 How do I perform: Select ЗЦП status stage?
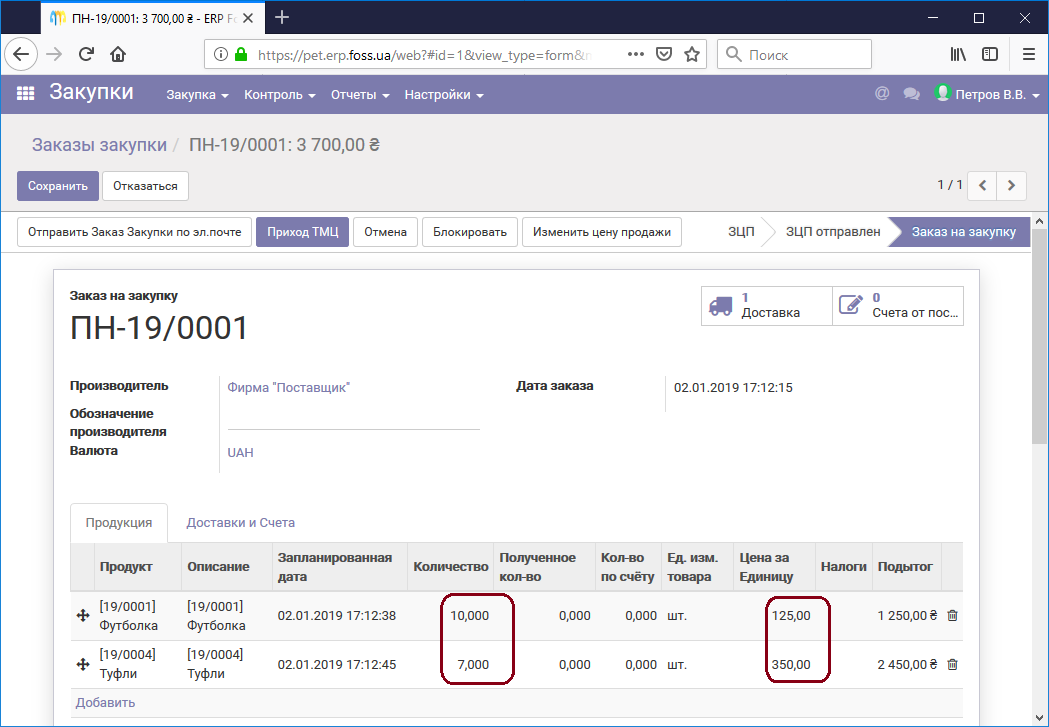click(741, 232)
